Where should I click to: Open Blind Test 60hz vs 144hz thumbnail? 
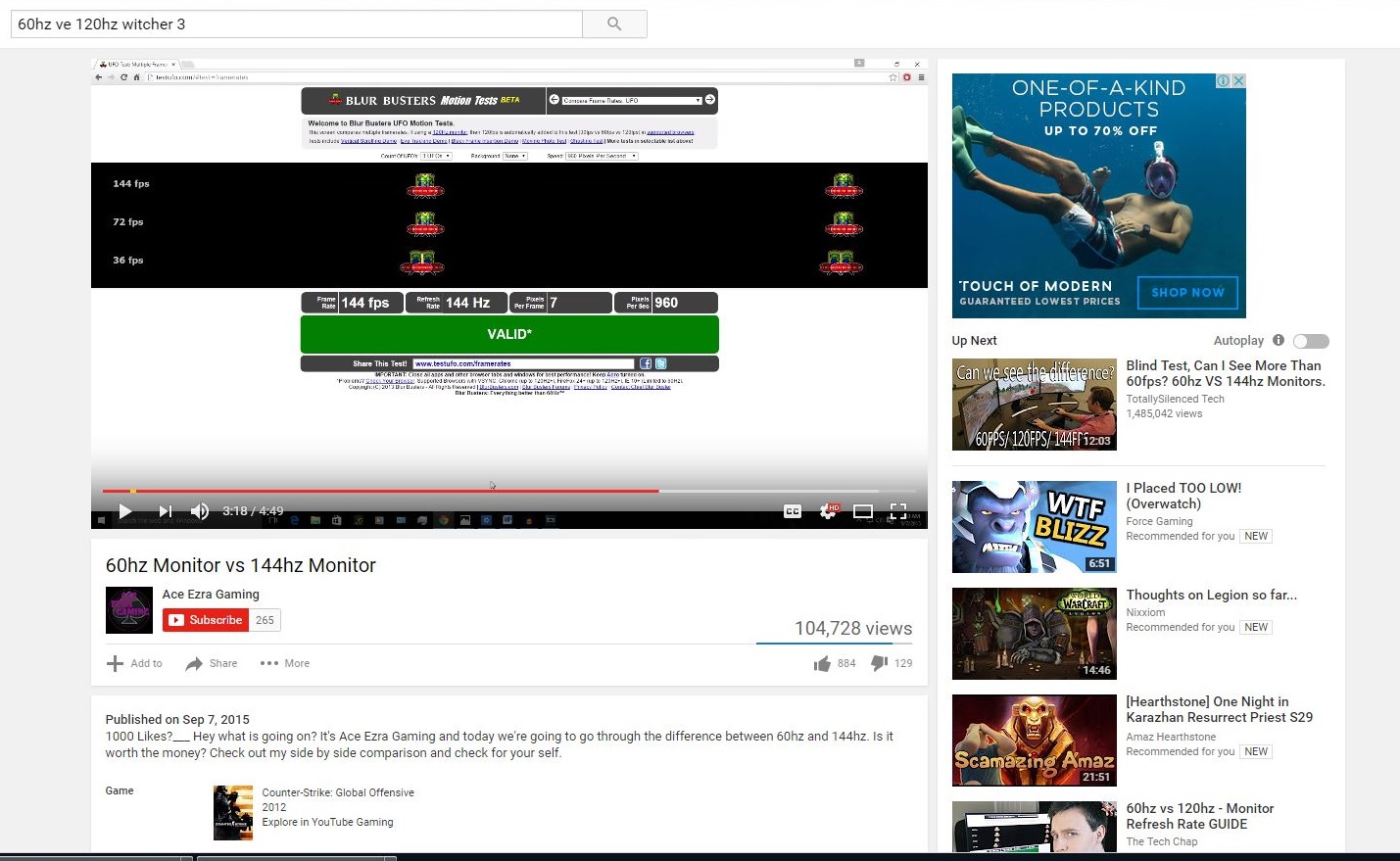pos(1034,405)
